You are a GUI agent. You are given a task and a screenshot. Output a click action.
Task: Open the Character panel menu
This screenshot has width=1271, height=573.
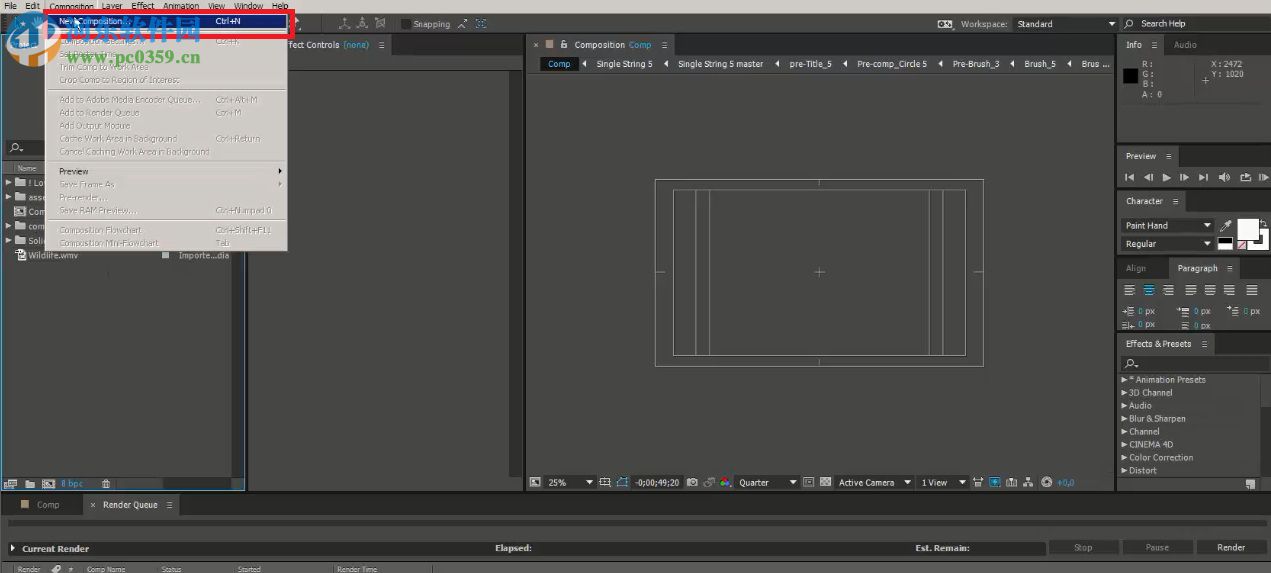[1176, 201]
